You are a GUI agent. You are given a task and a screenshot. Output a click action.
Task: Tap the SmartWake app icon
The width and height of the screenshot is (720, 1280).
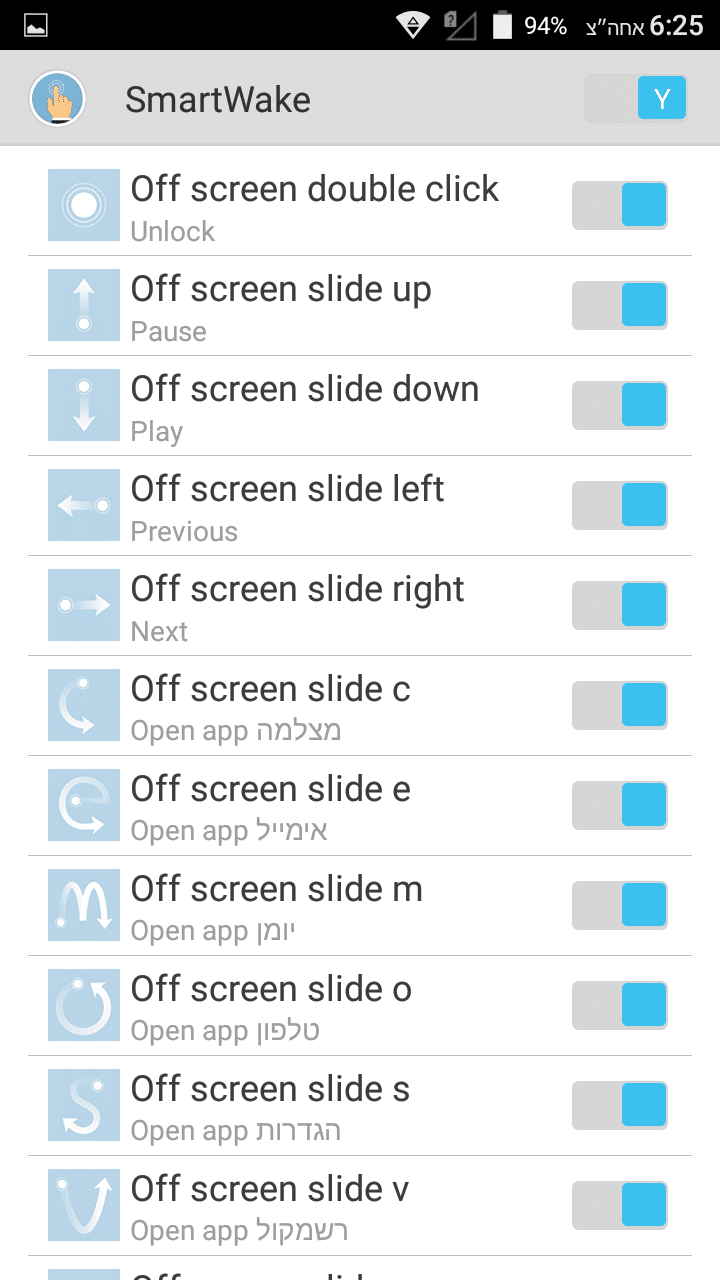(x=58, y=99)
